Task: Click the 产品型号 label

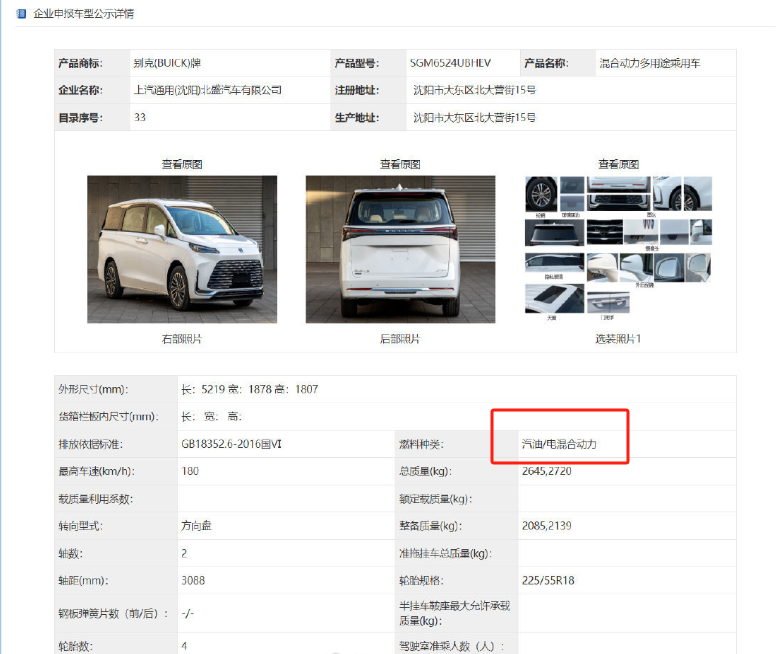Action: (x=357, y=63)
